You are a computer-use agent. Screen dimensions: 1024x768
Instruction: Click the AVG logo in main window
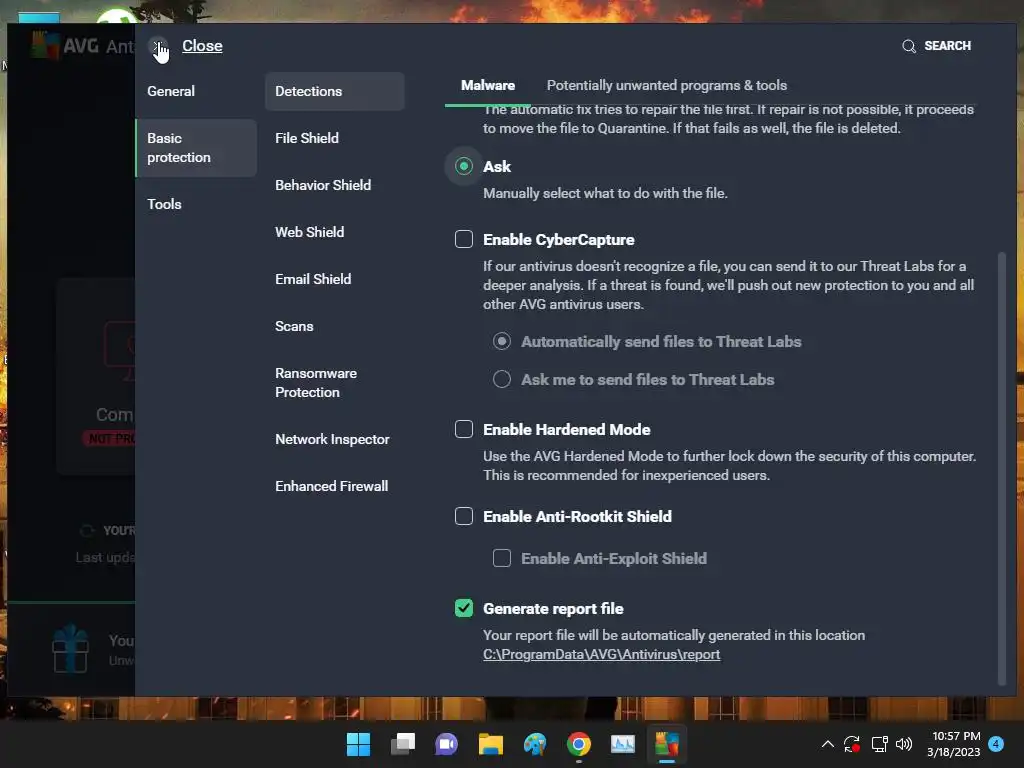click(x=45, y=44)
